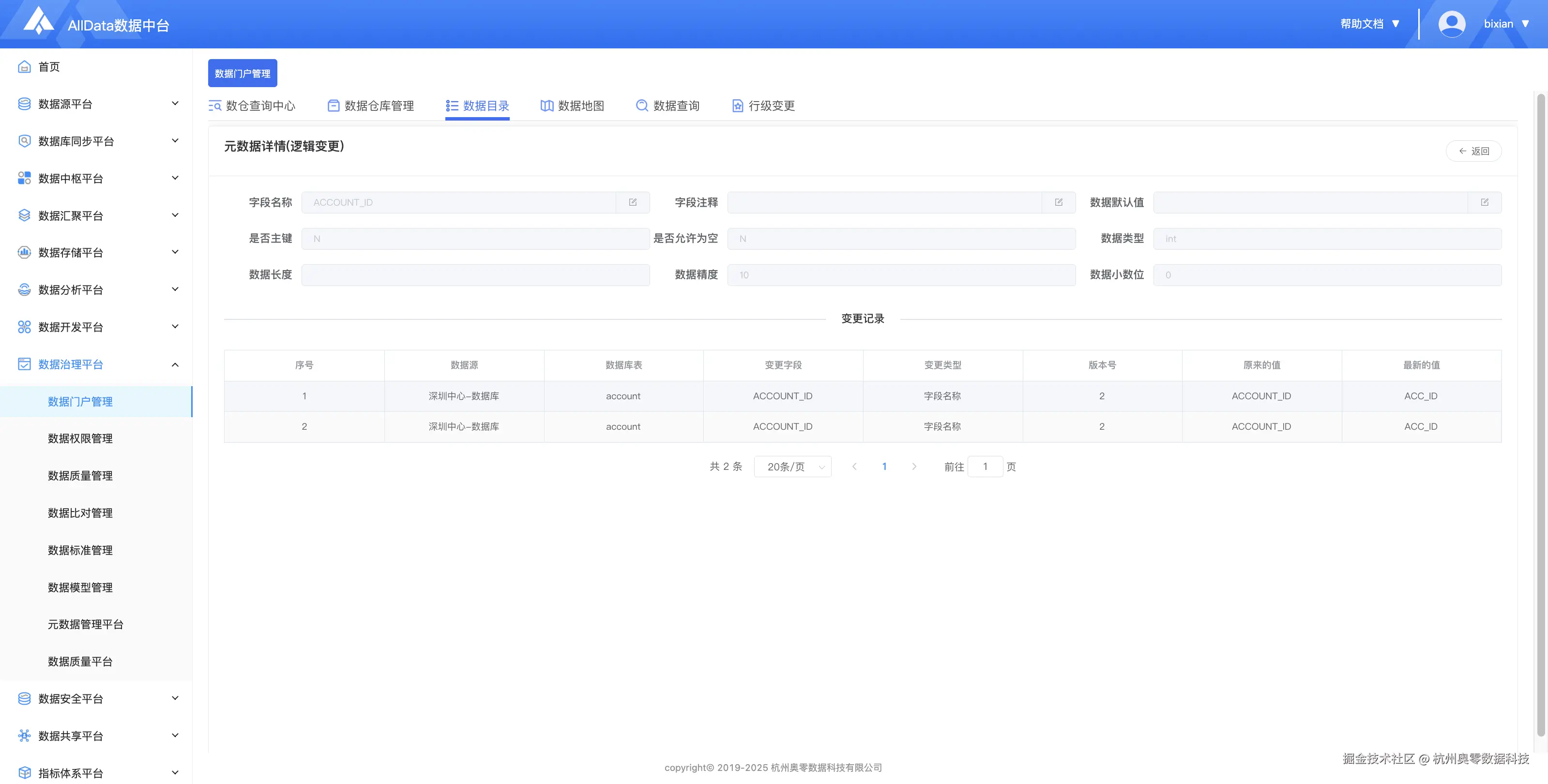Switch to 数据地图 tab
This screenshot has height=784, width=1548.
click(572, 106)
